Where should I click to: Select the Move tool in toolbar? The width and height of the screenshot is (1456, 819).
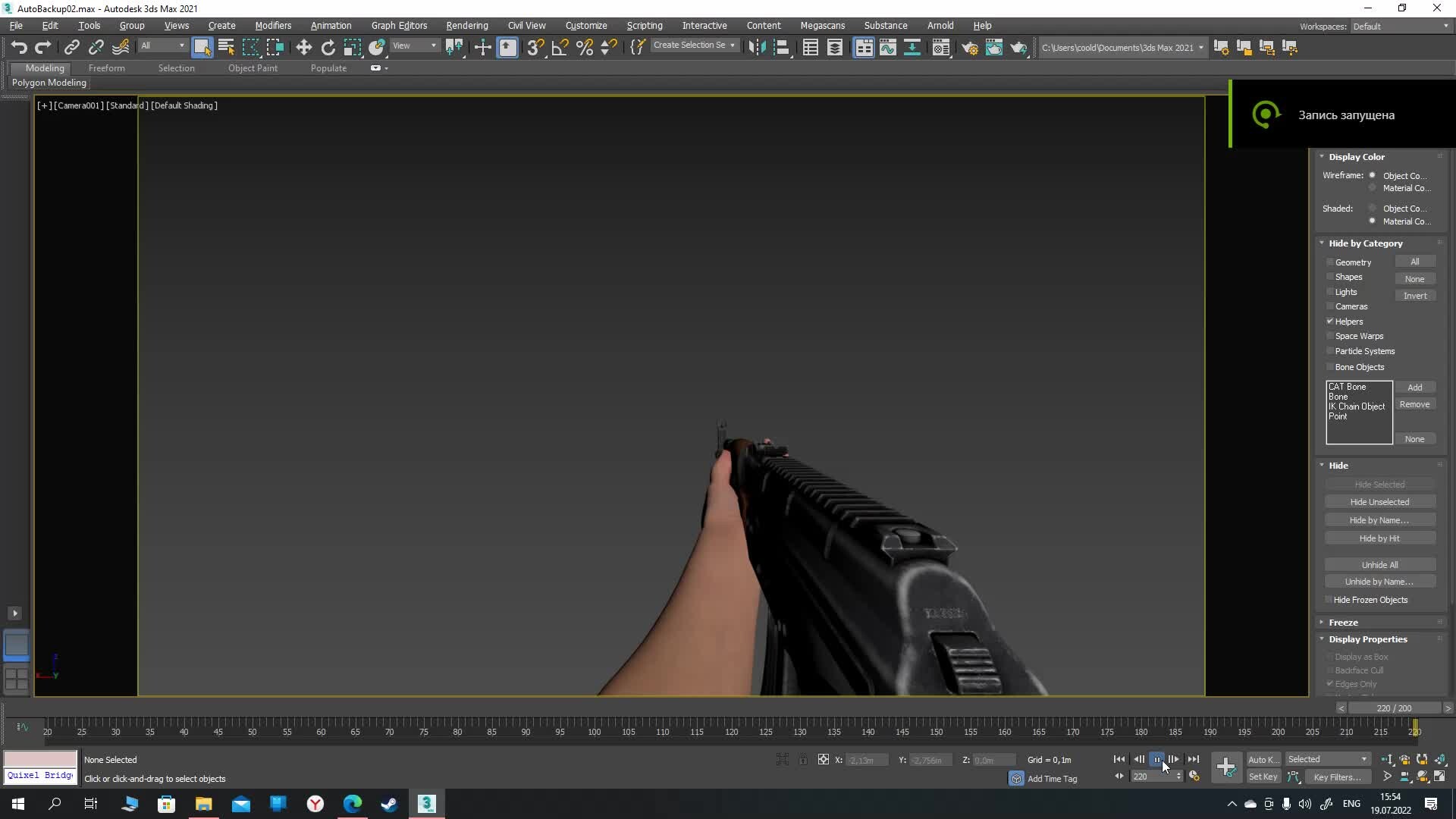click(x=303, y=48)
